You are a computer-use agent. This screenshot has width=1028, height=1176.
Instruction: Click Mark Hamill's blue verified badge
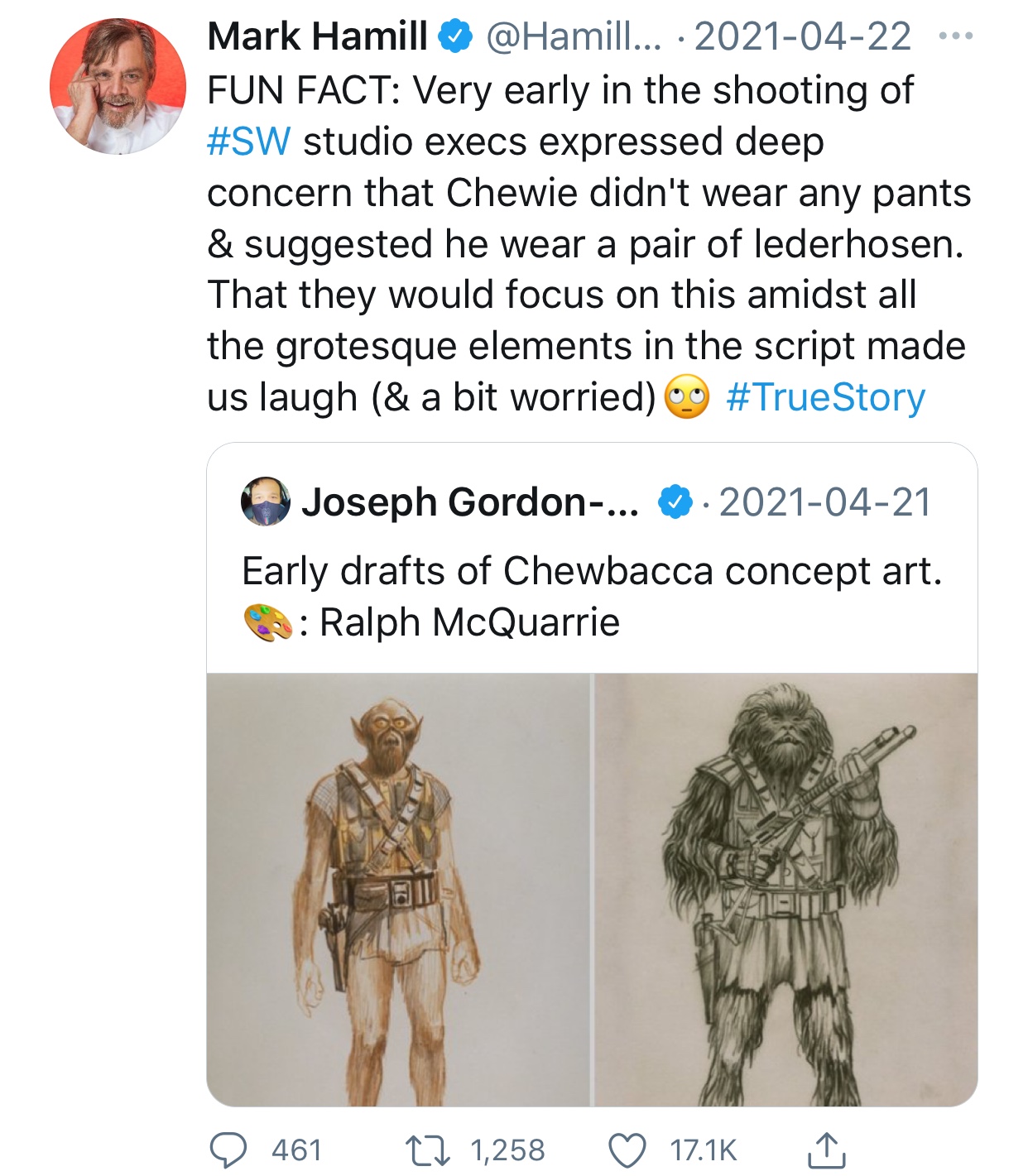click(455, 36)
